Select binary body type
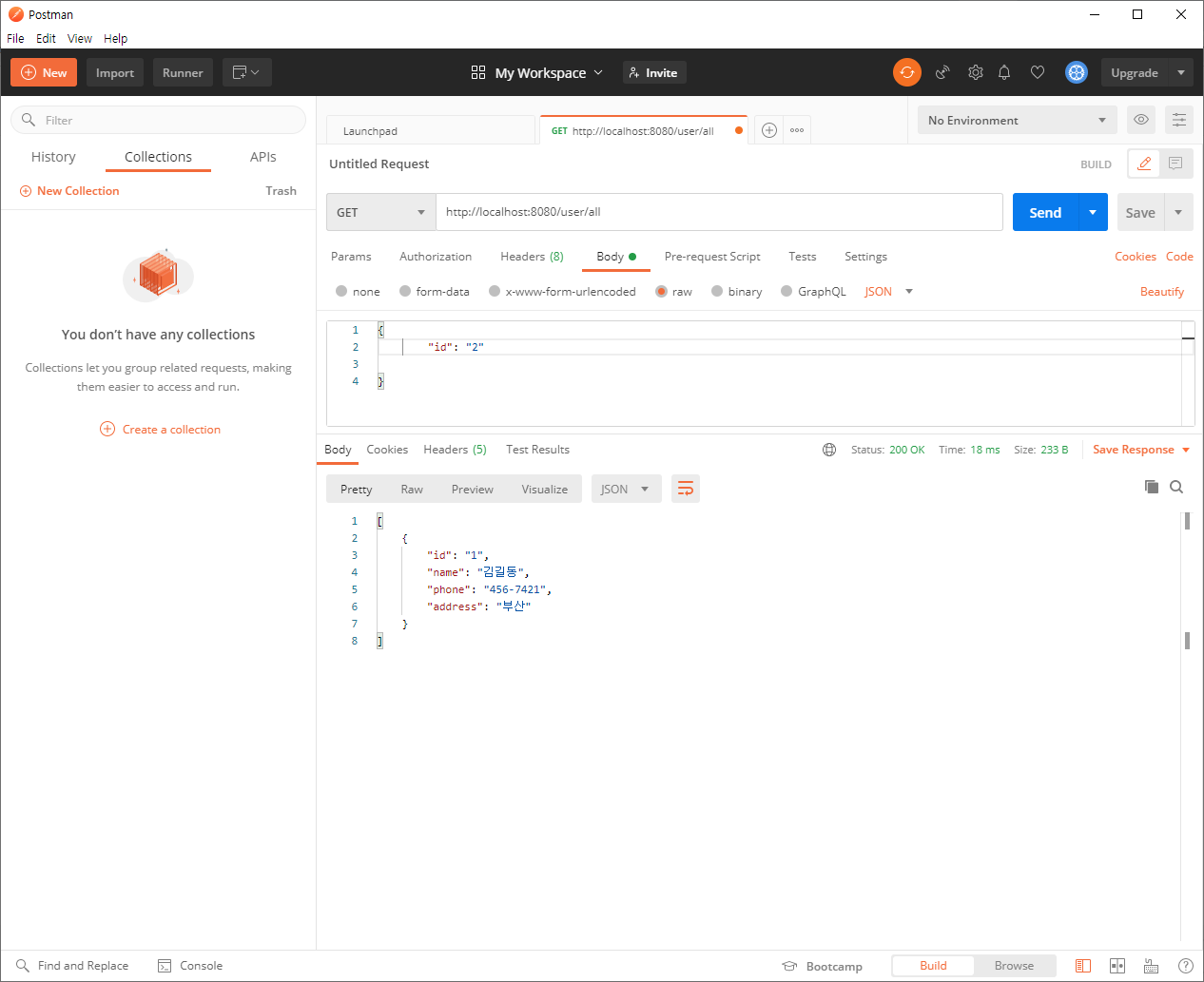The image size is (1204, 982). coord(717,292)
